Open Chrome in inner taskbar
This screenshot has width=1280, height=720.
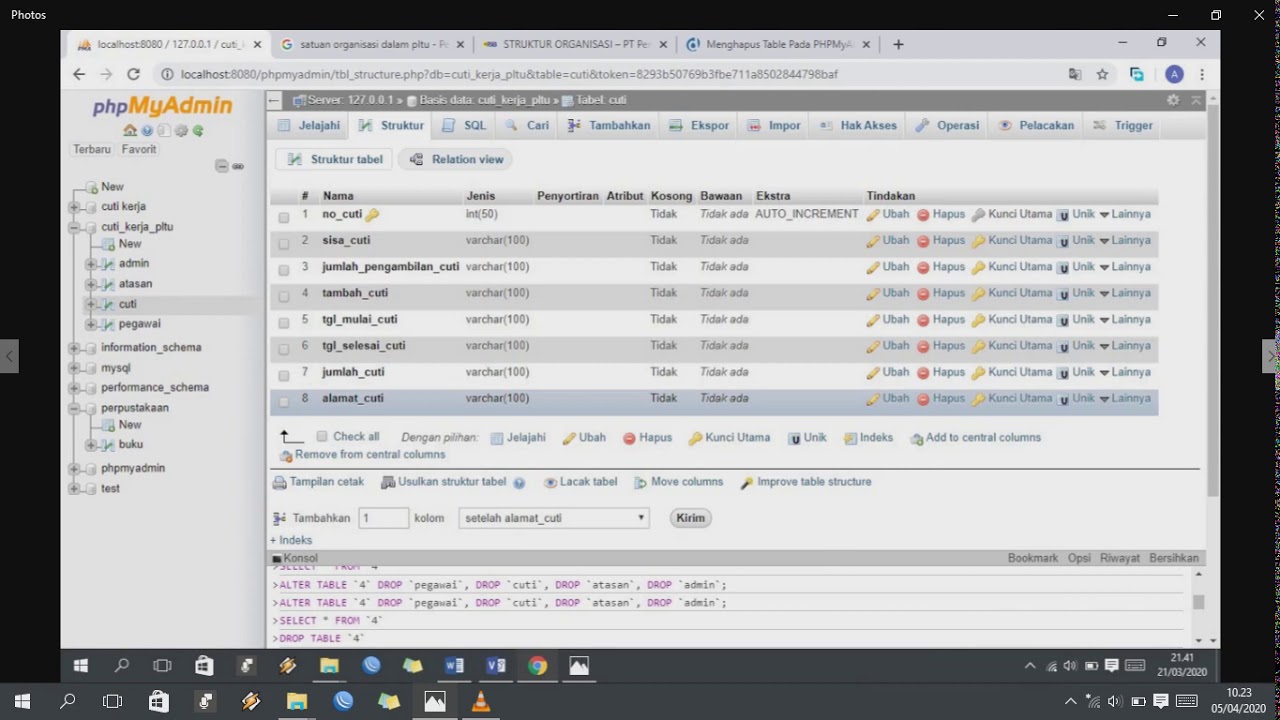pyautogui.click(x=538, y=665)
